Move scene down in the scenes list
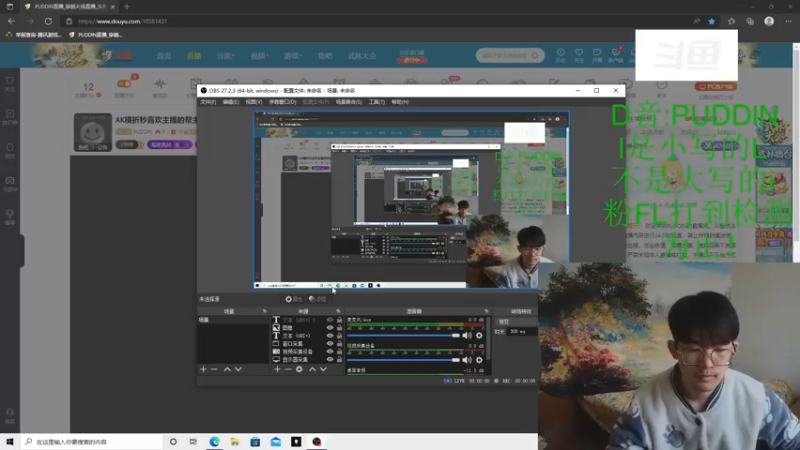 pos(238,369)
